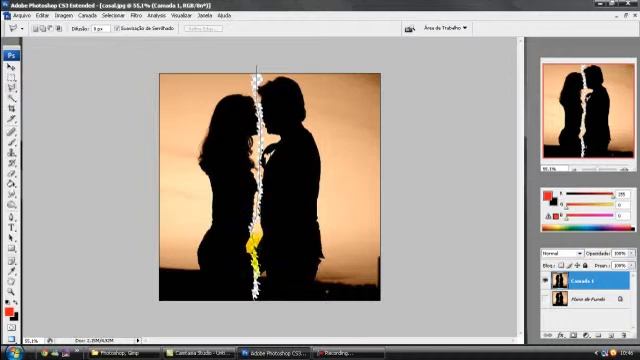
Task: Toggle visibility of Plano de Fundo layer
Action: 545,299
